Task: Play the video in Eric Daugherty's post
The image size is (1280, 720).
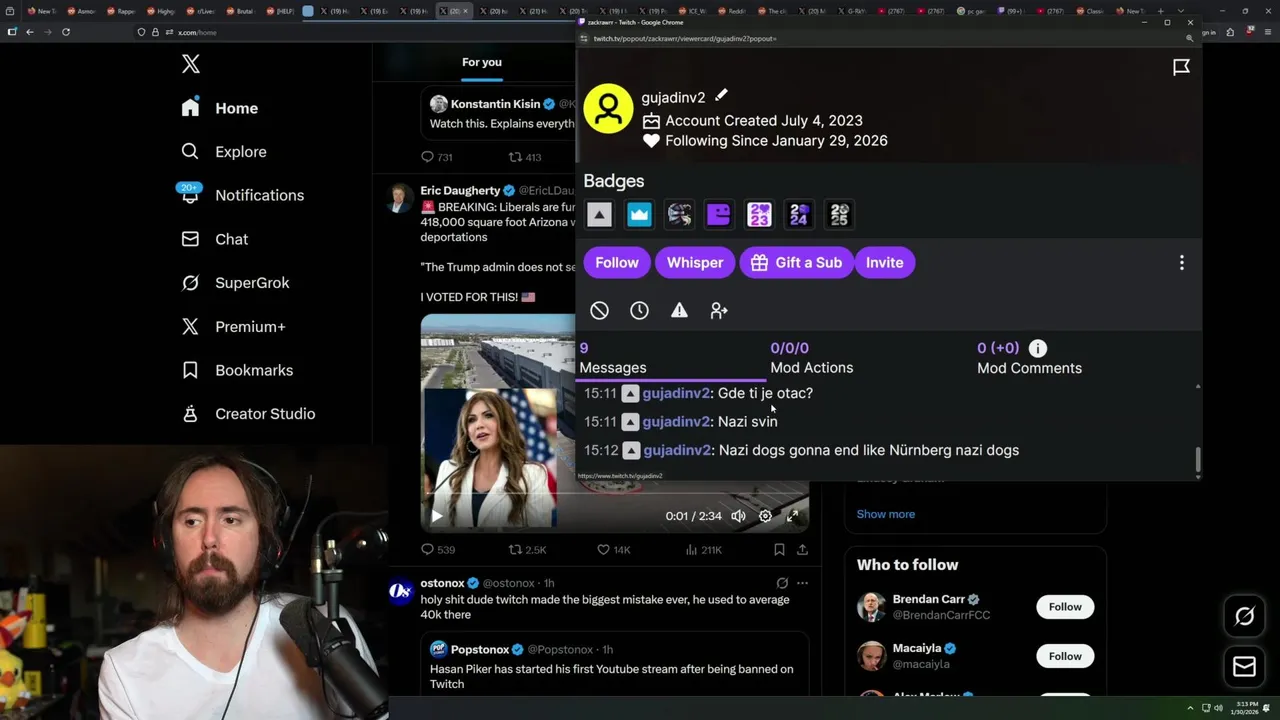Action: coord(436,516)
